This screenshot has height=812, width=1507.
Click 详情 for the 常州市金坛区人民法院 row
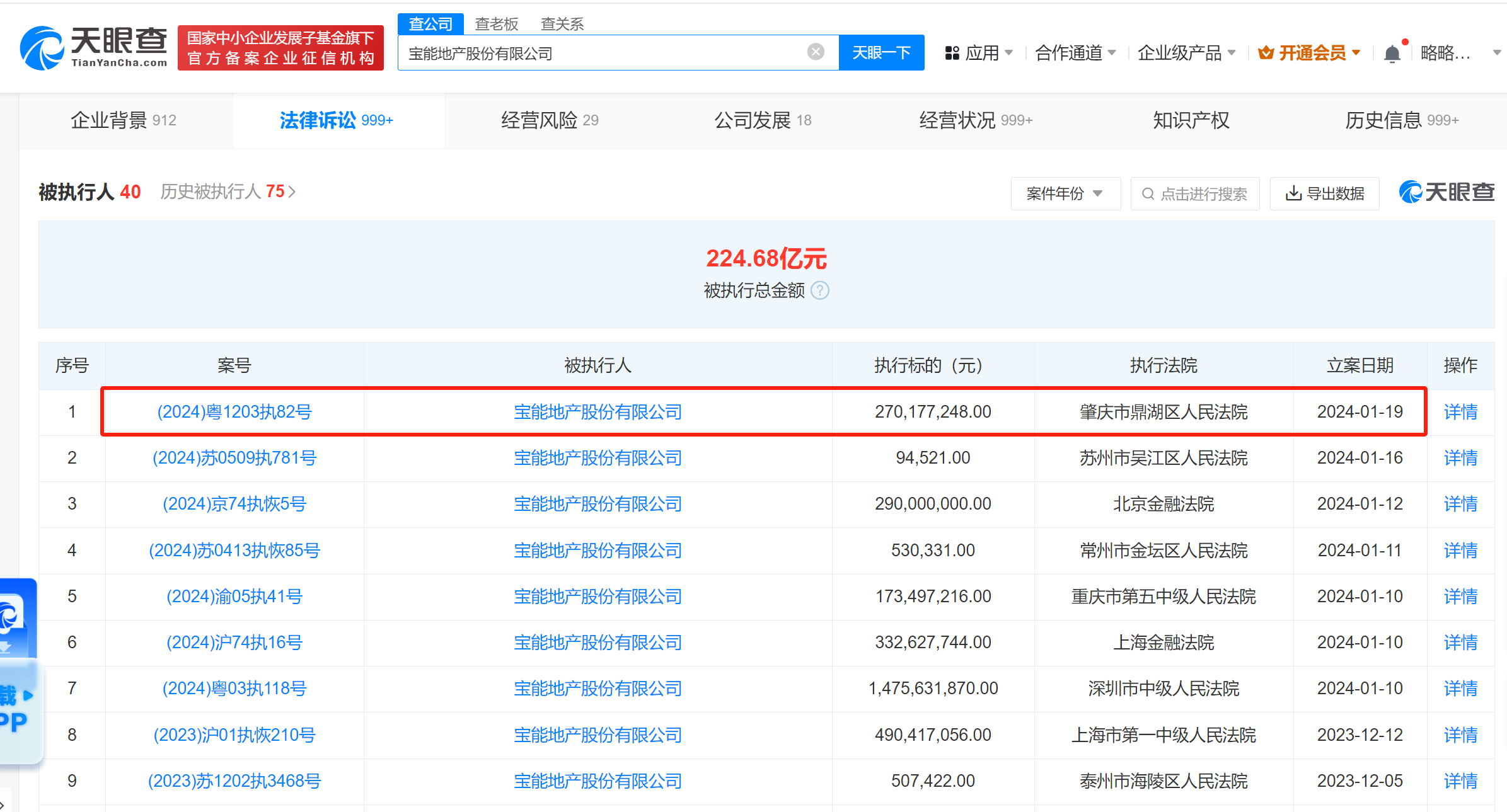coord(1460,551)
